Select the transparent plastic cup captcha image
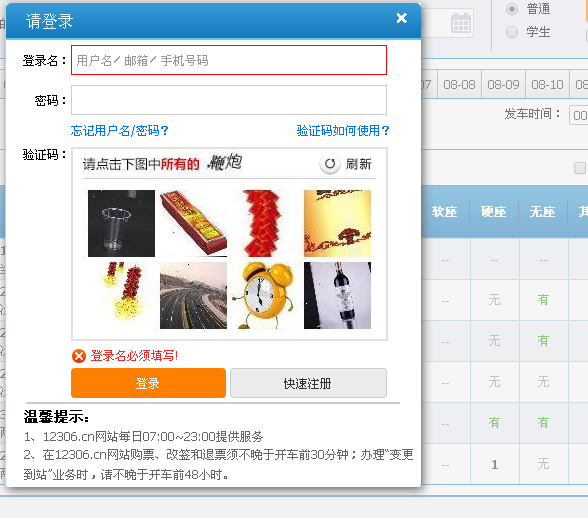This screenshot has height=518, width=588. click(121, 223)
